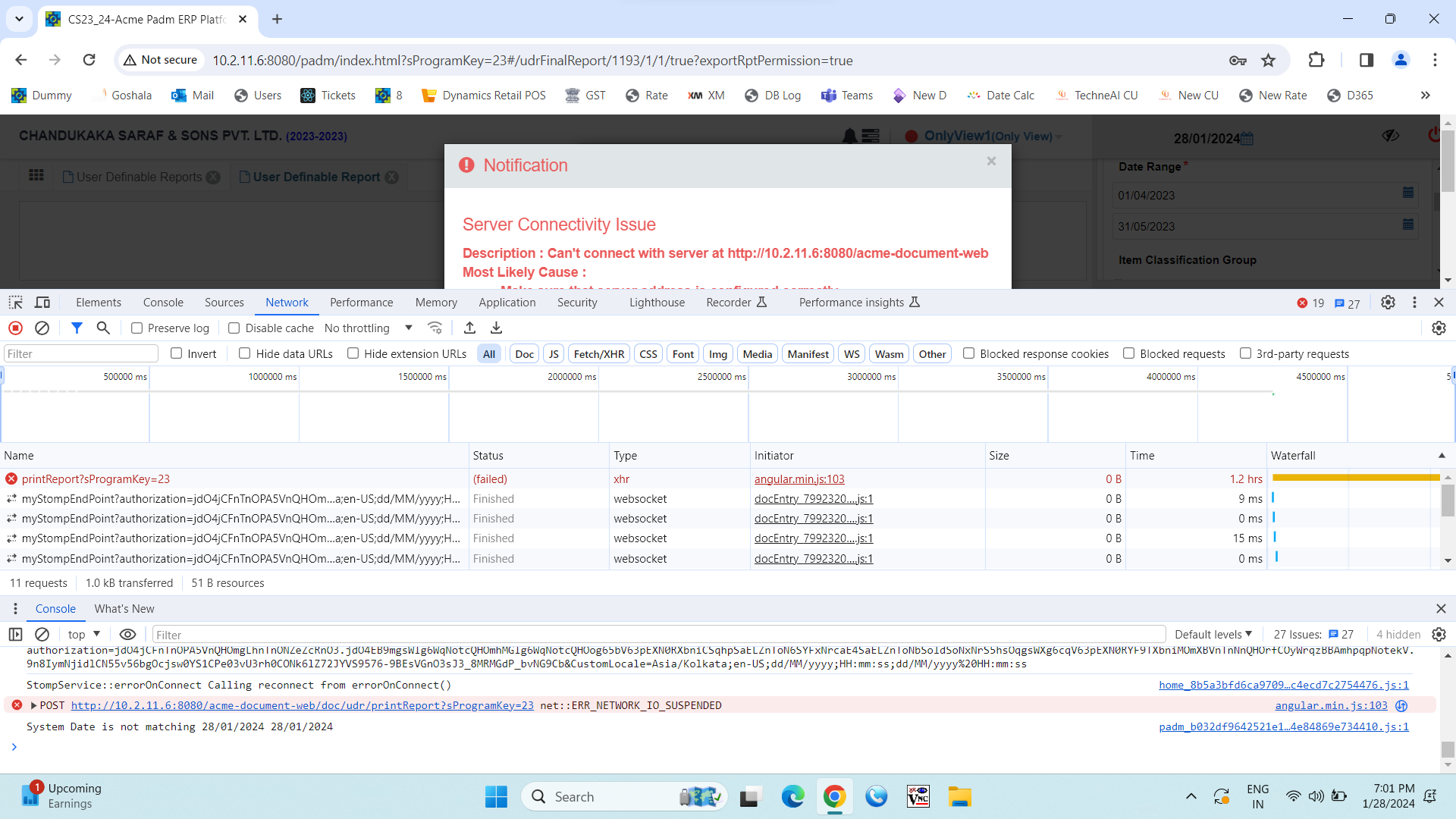Open the Chrome taskbar icon

[x=834, y=797]
